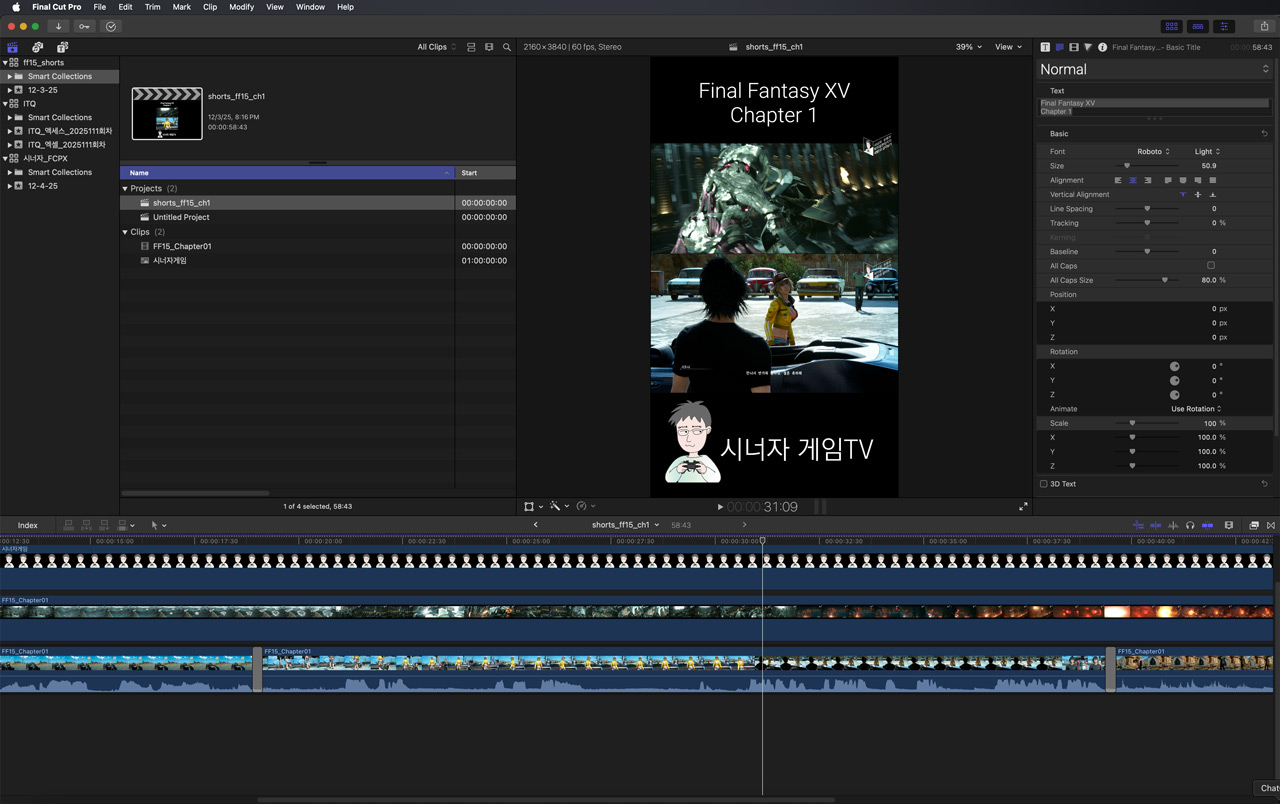Click the browser search magnifier icon
Screen dimensions: 1280x804
click(x=507, y=47)
